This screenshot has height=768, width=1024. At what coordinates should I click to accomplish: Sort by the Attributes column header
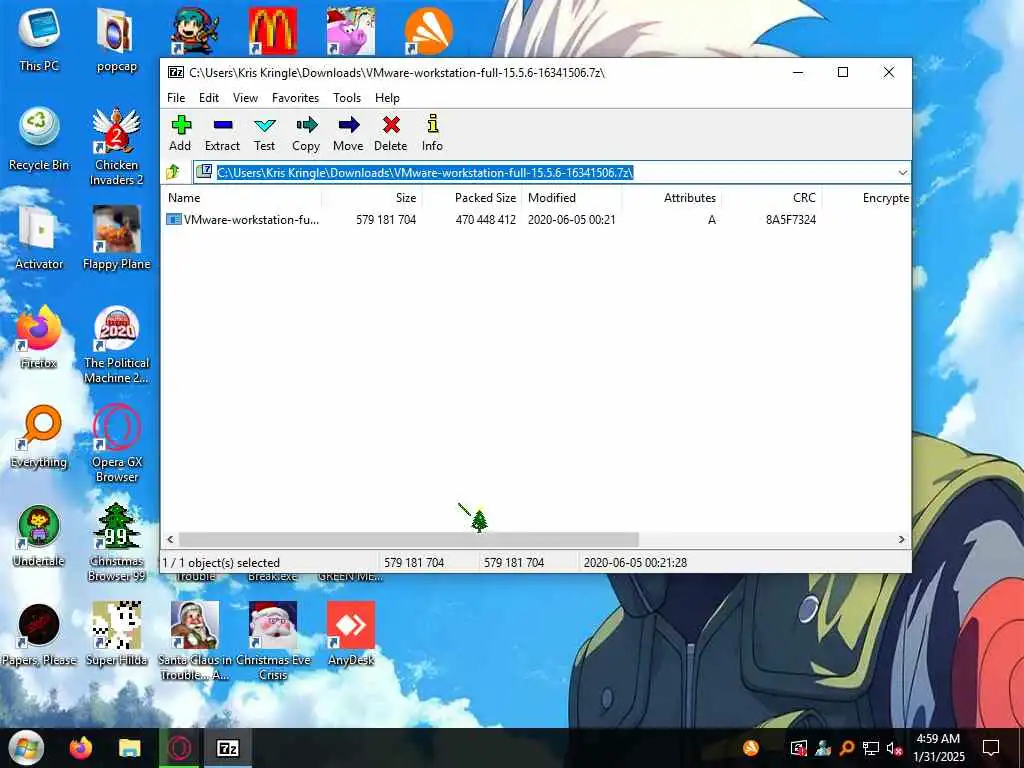tap(671, 198)
